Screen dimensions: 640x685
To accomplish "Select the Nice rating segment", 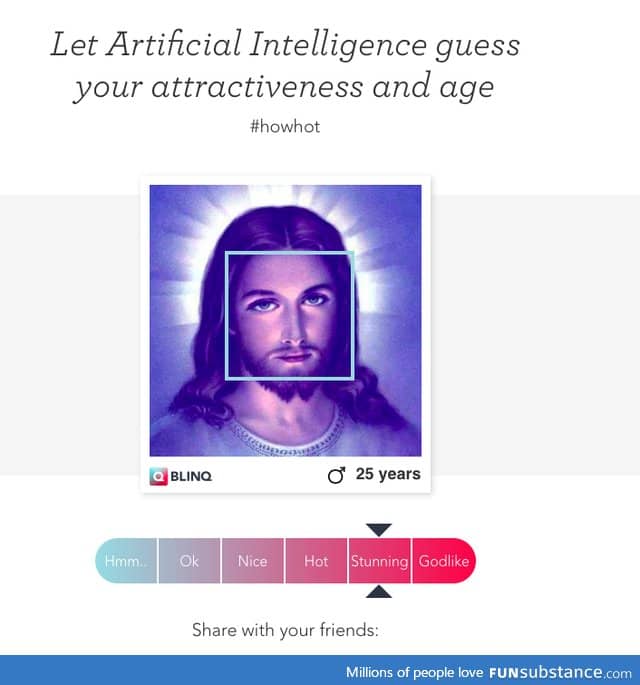I will [253, 561].
